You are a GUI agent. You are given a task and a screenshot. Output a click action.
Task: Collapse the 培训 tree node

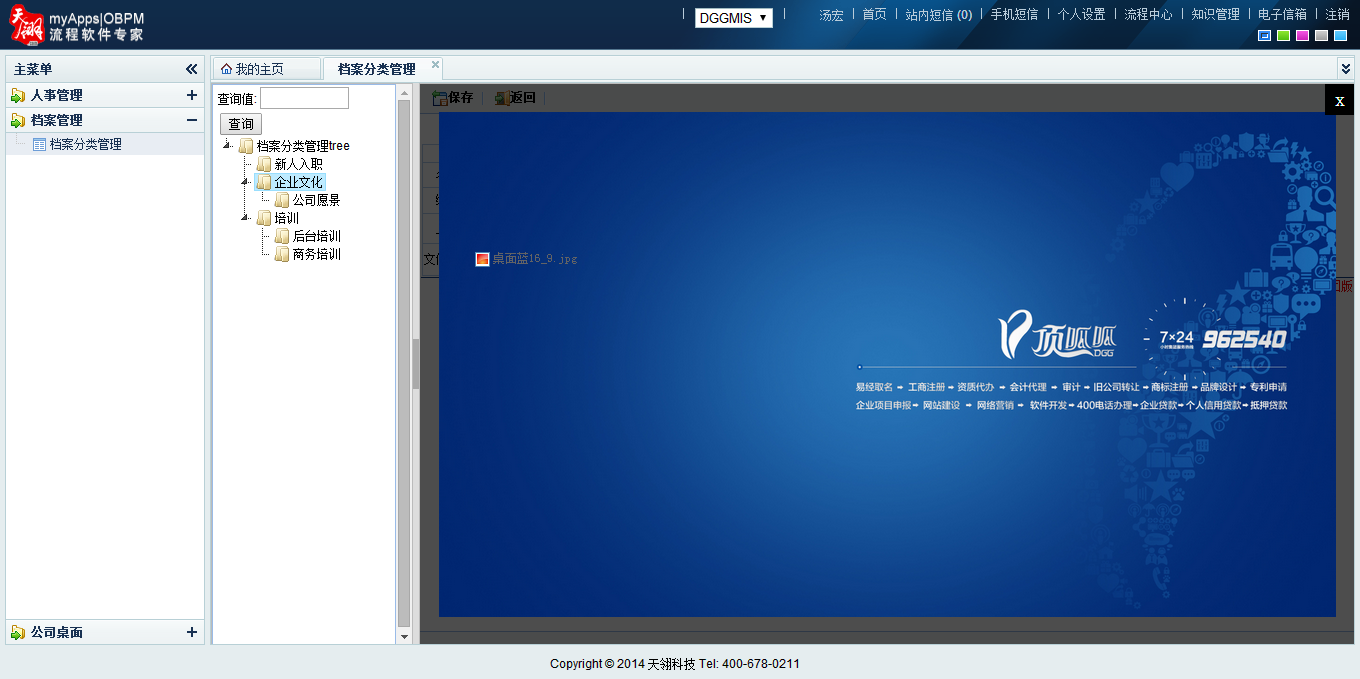(246, 218)
